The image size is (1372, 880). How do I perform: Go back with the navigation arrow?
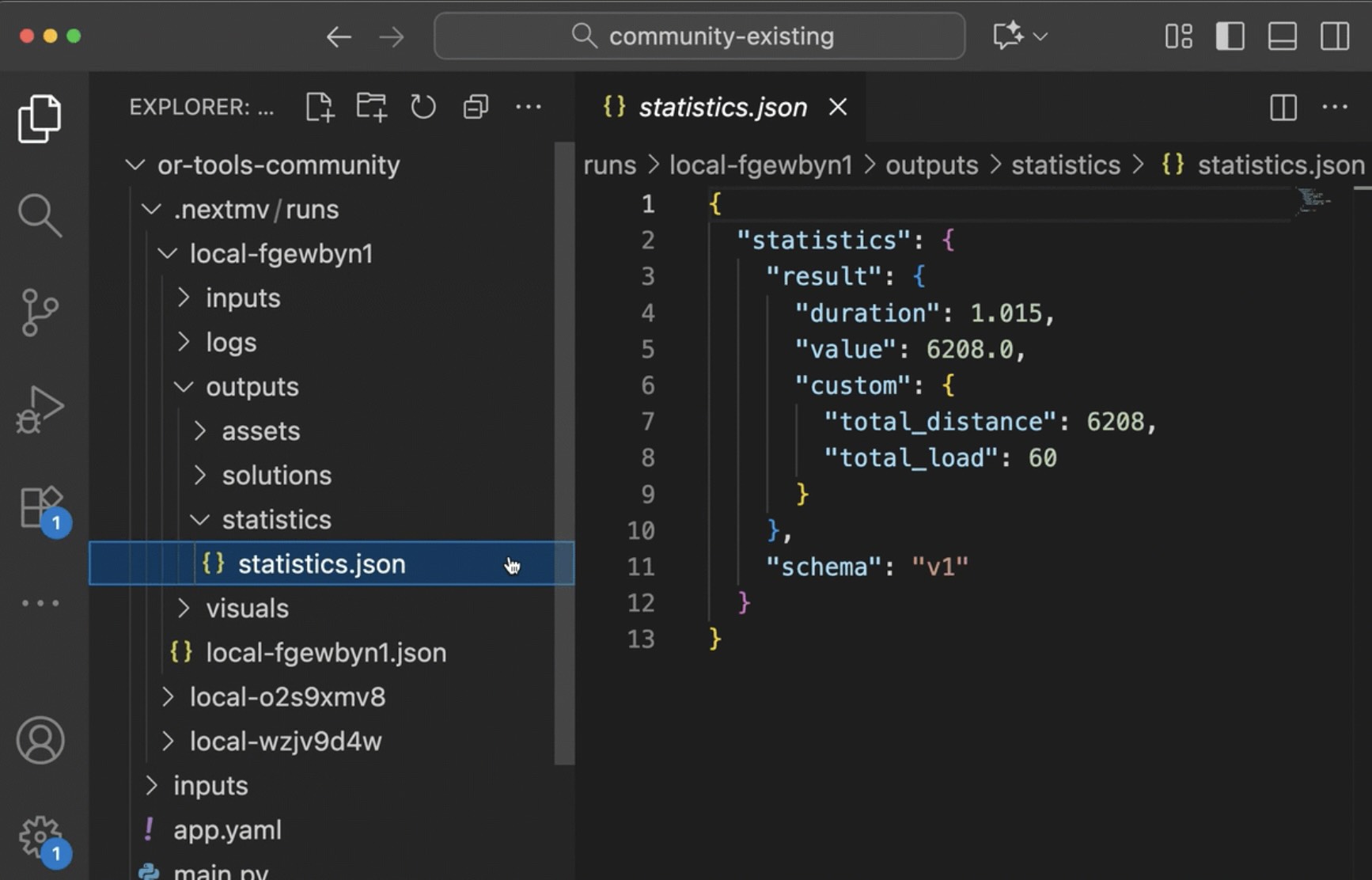pos(339,36)
